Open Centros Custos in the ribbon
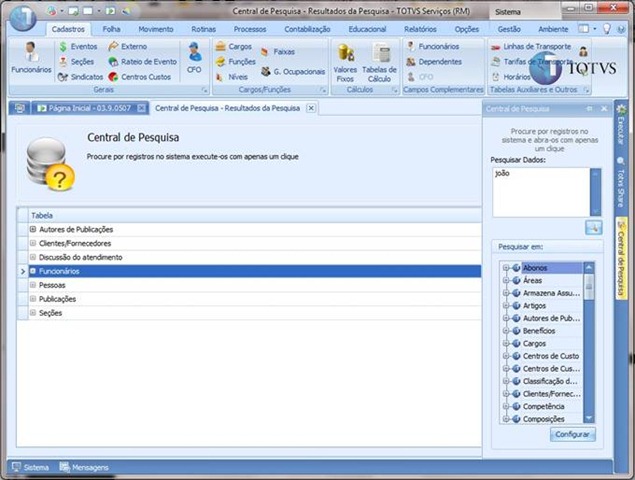 click(x=140, y=77)
